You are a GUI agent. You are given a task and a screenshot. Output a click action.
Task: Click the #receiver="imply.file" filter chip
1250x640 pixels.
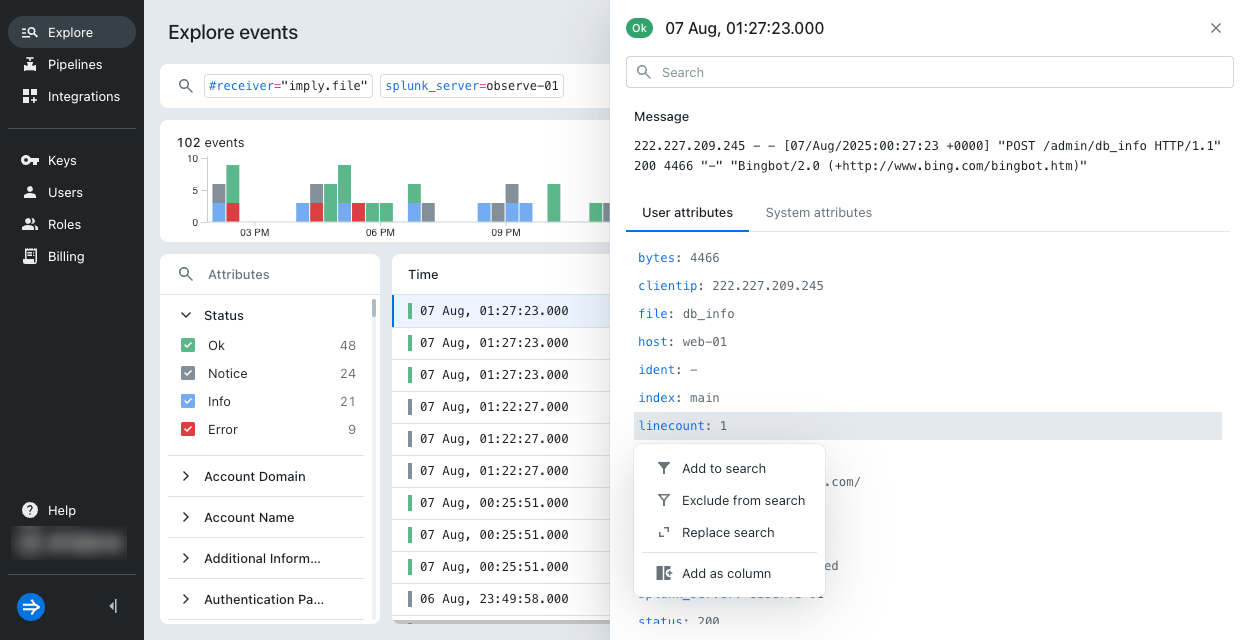288,86
